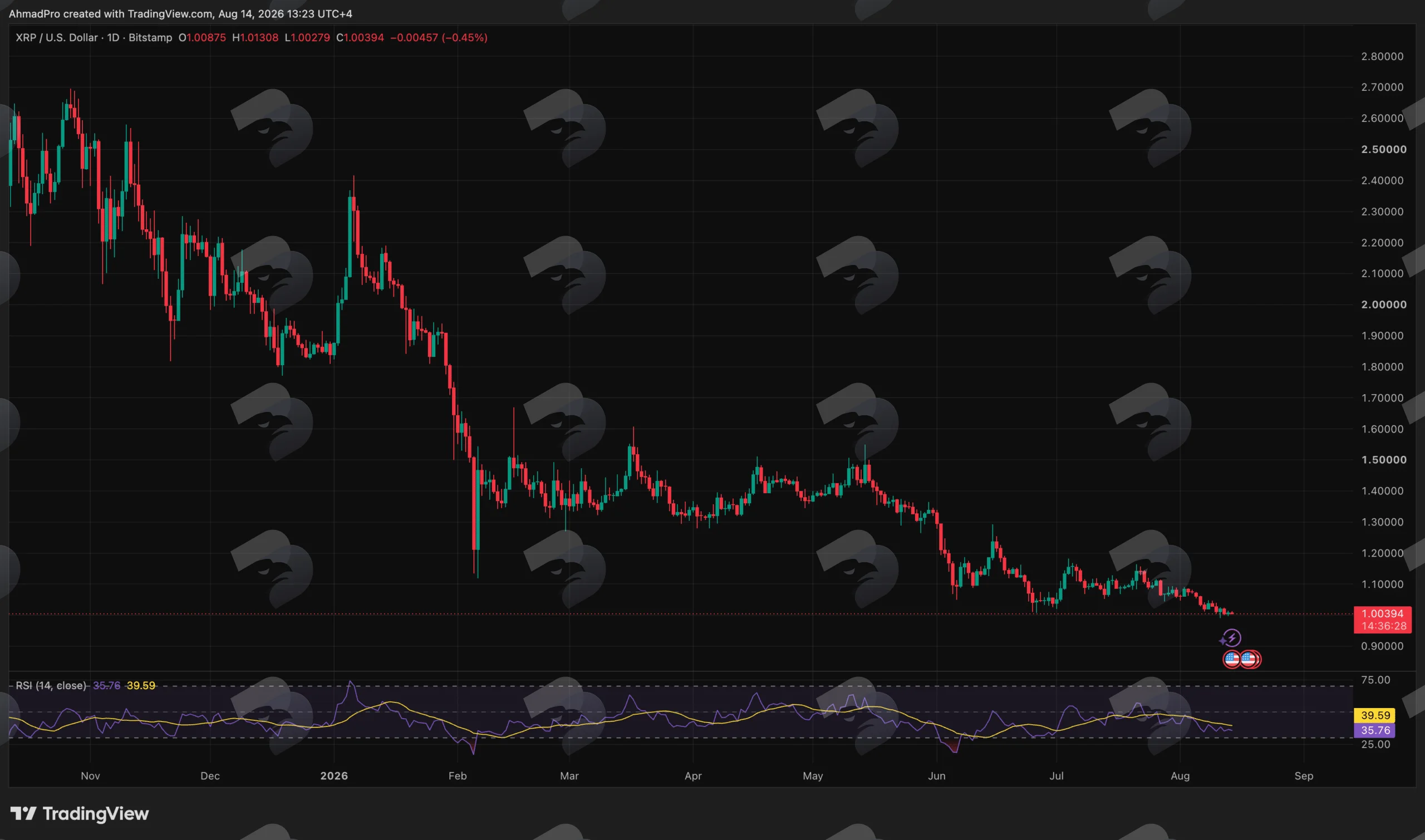
Task: Click the Feb label on the time axis
Action: (457, 776)
